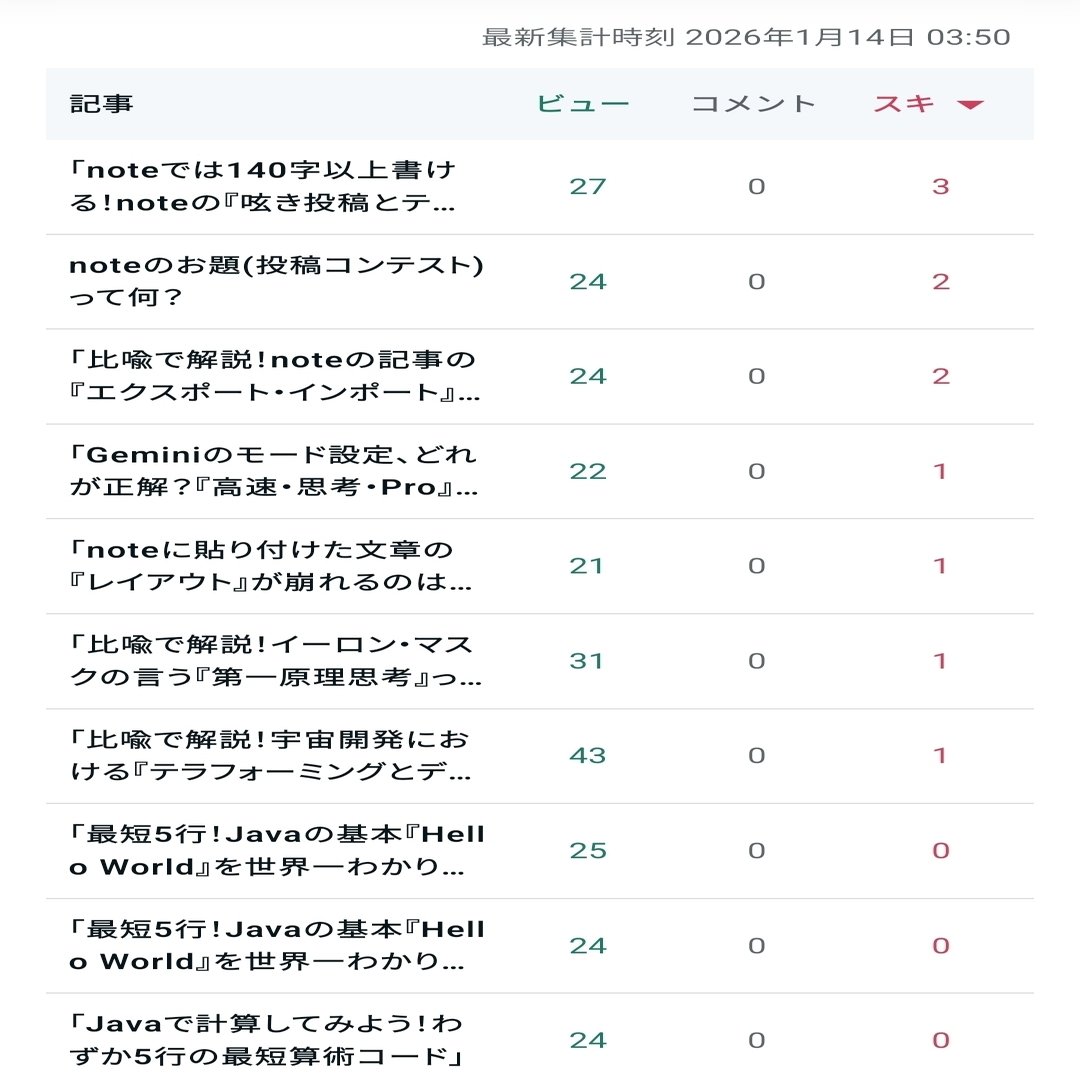Click the 記事 column header
The width and height of the screenshot is (1080, 1080).
[101, 104]
